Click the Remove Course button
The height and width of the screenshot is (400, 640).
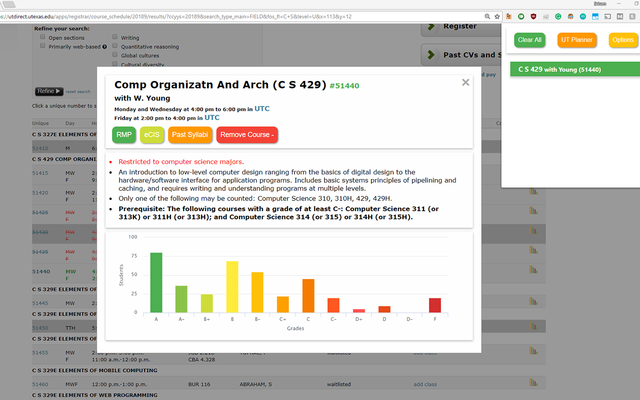coord(247,134)
